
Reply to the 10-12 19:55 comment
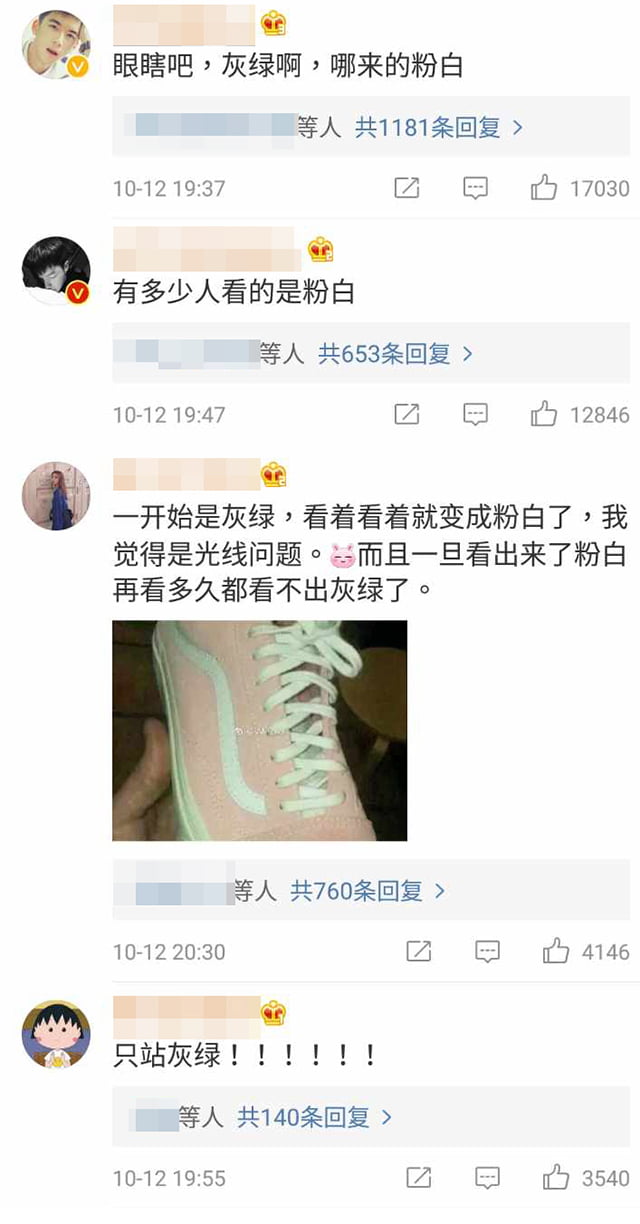click(x=487, y=1178)
